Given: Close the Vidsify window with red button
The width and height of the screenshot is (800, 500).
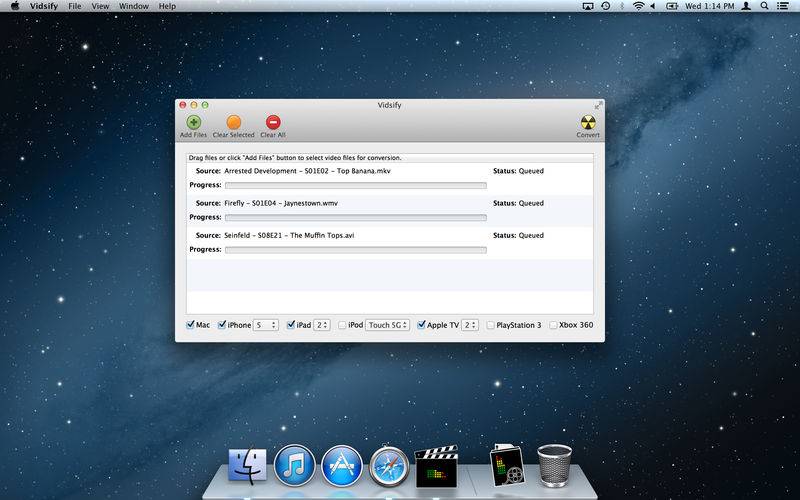Looking at the screenshot, I should (183, 105).
